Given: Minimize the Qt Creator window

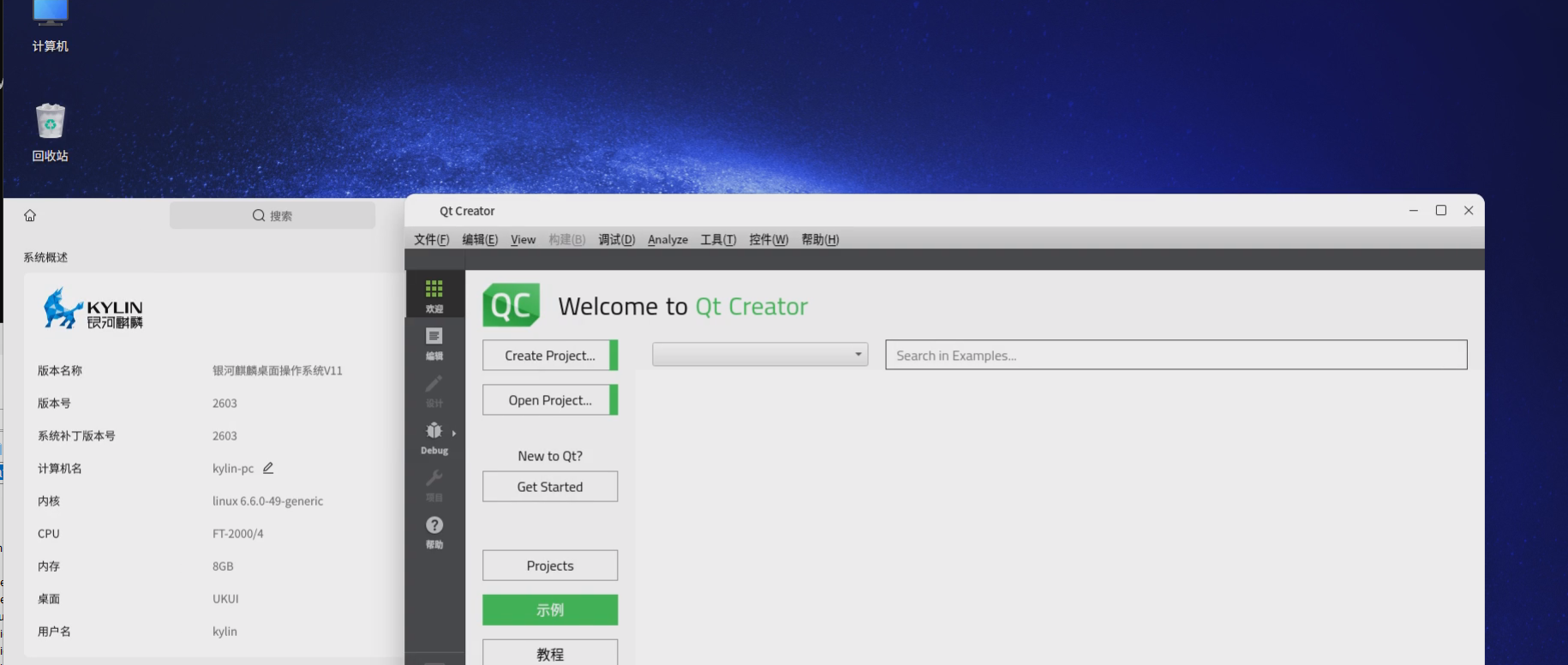Looking at the screenshot, I should (x=1414, y=211).
